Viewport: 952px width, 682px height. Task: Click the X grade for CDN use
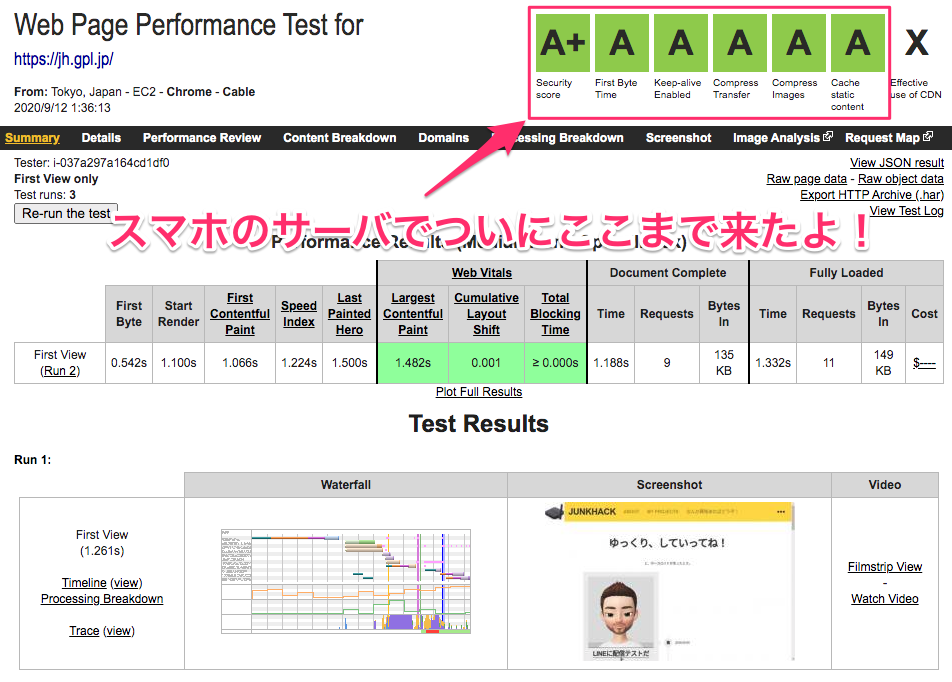(916, 43)
